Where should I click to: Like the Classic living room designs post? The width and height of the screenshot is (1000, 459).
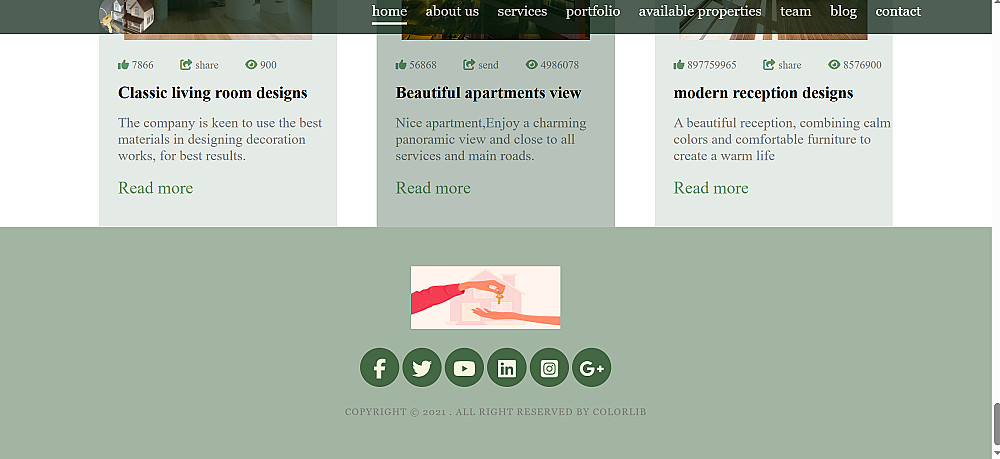[x=123, y=64]
